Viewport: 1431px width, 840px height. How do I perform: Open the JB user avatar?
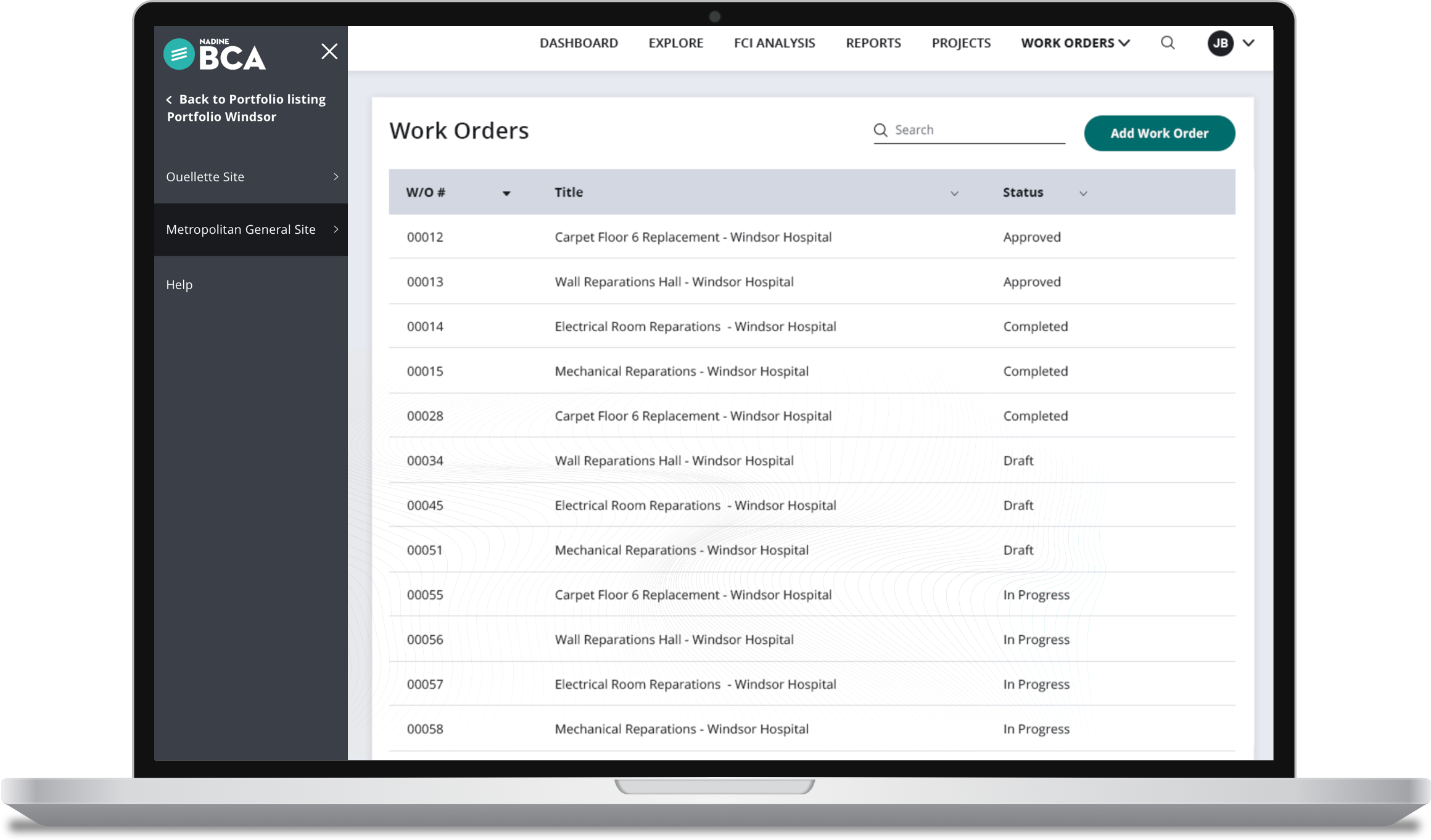pos(1220,43)
